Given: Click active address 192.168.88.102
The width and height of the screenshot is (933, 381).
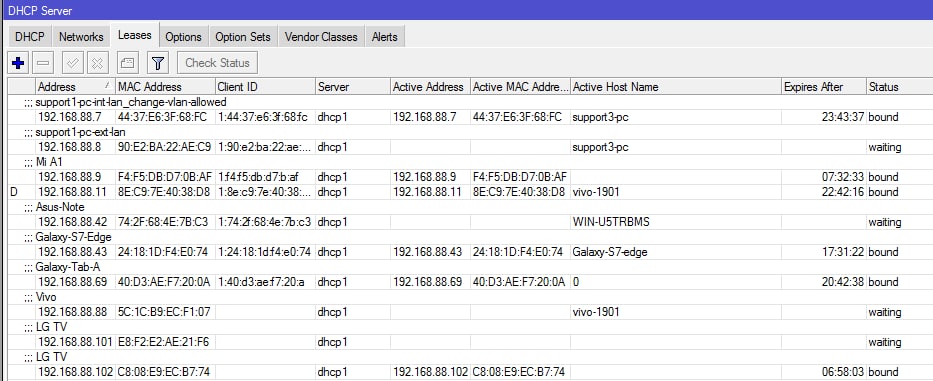Looking at the screenshot, I should (x=430, y=371).
